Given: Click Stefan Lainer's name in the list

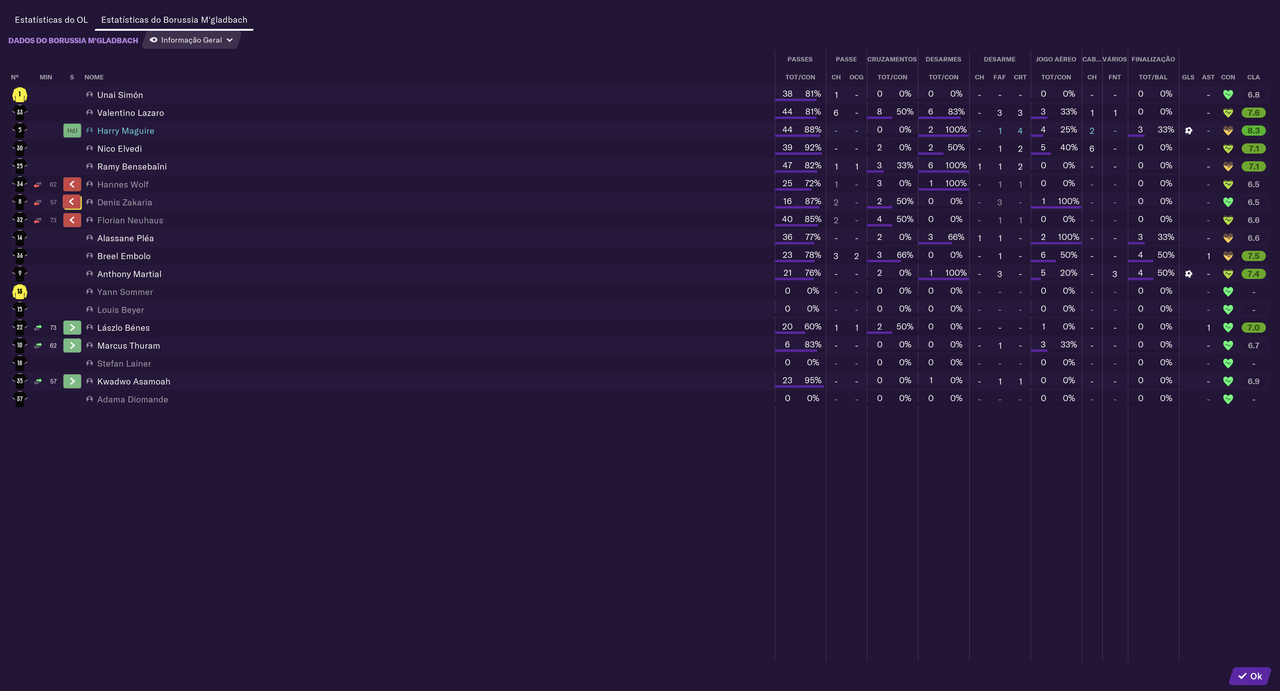Looking at the screenshot, I should (124, 364).
